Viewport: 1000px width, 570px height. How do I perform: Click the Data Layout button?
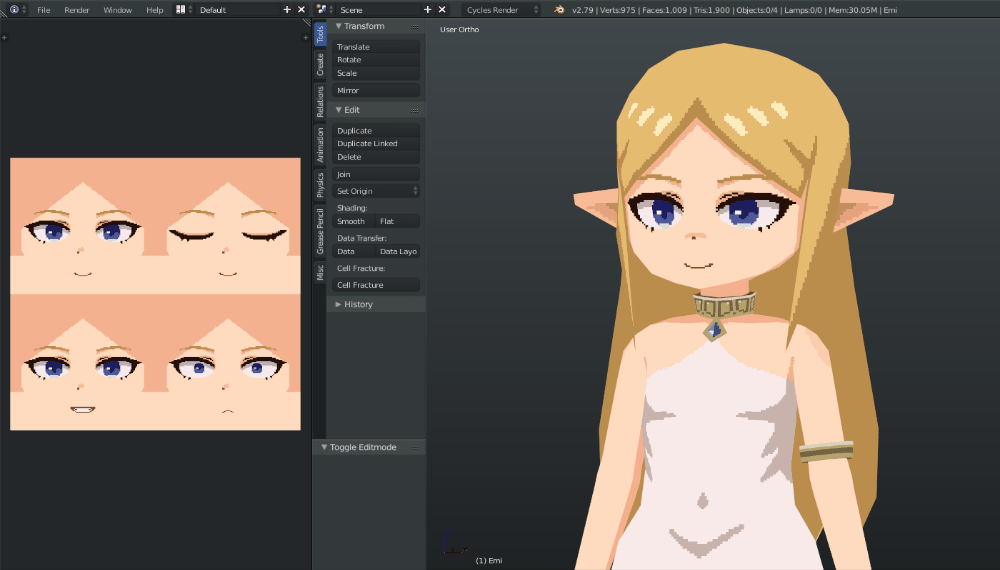click(398, 251)
